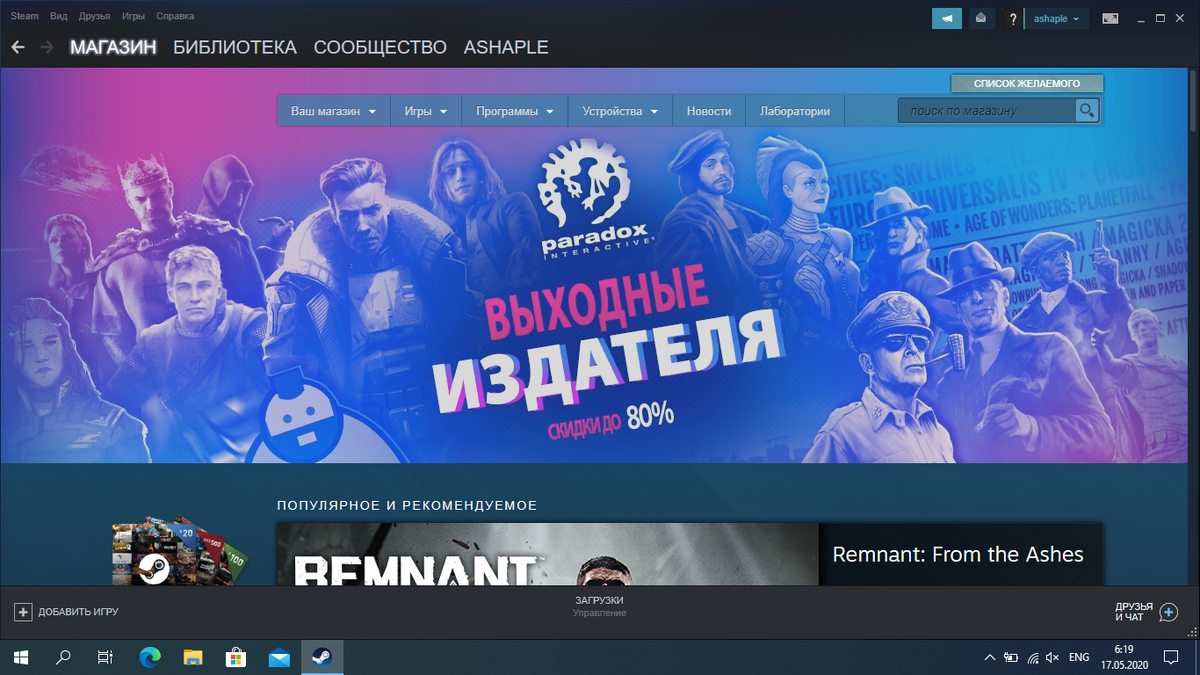This screenshot has width=1200, height=675.
Task: Open the notification center icon
Action: 1171,657
